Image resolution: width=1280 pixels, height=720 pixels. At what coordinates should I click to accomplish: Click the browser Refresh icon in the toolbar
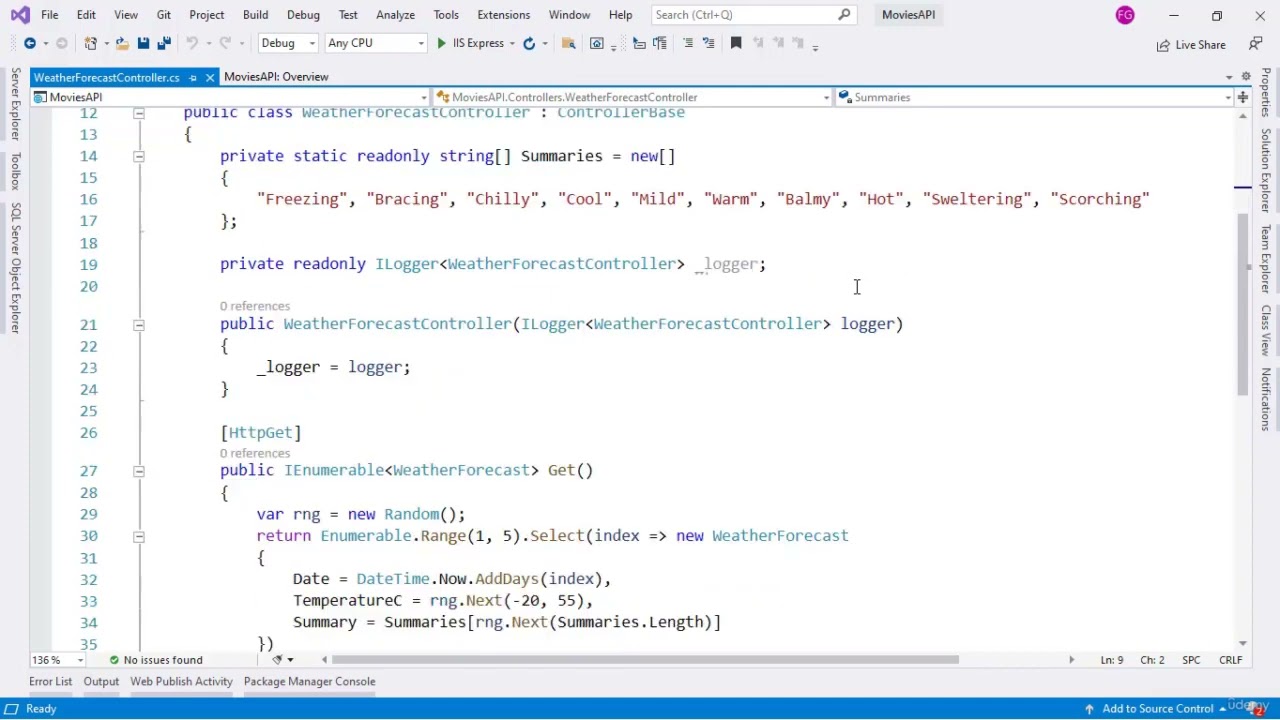click(529, 43)
